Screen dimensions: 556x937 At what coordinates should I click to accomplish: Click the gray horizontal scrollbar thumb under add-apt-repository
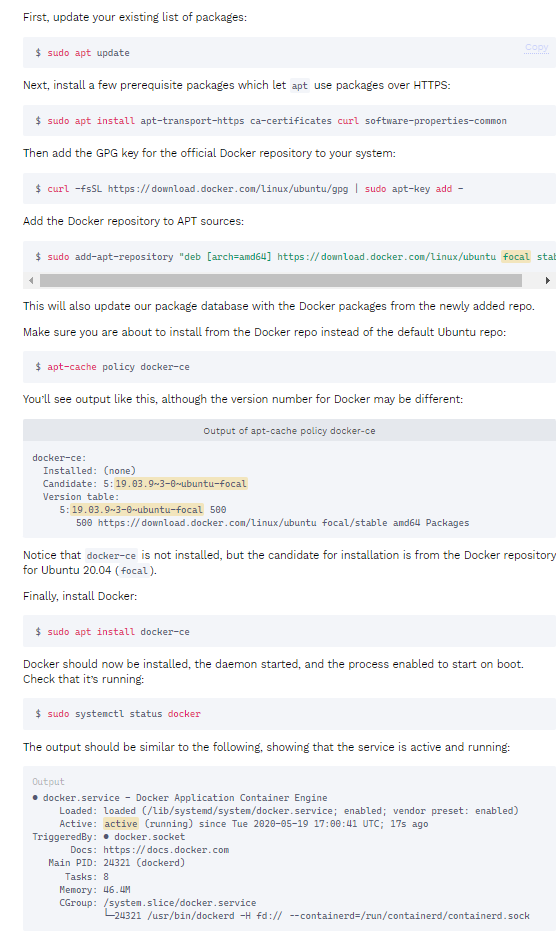[x=281, y=280]
